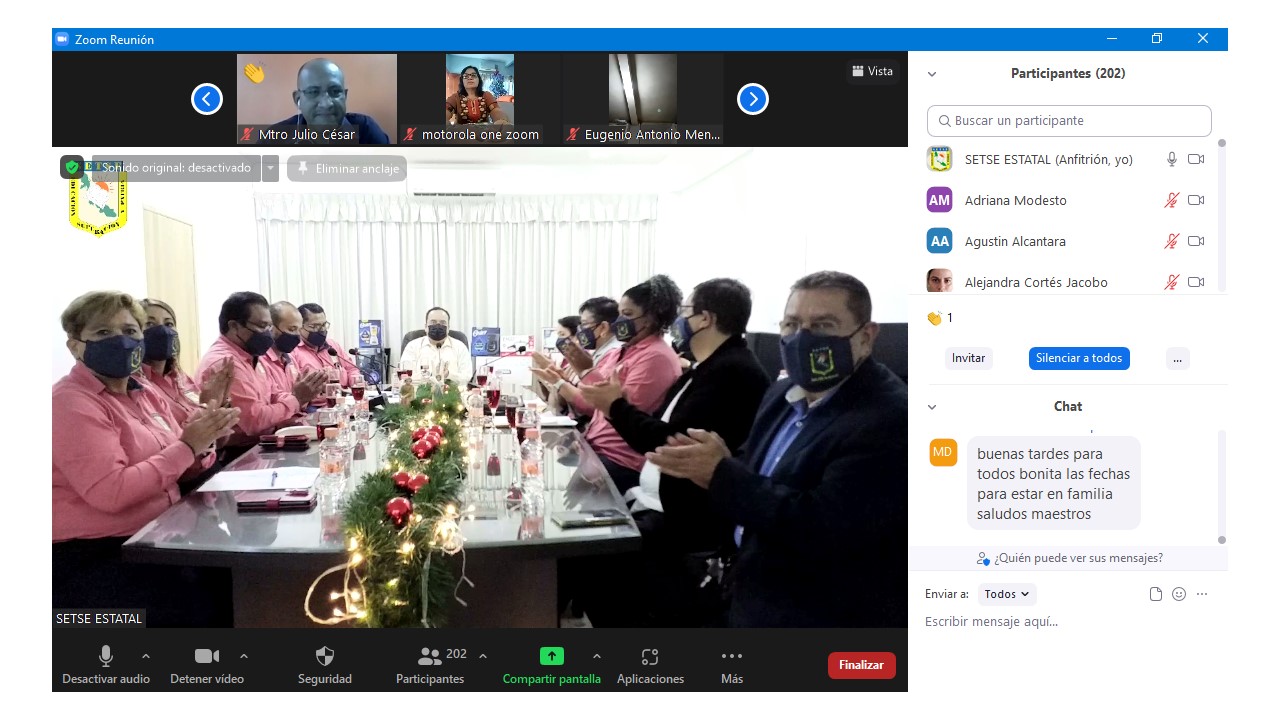The height and width of the screenshot is (720, 1280).
Task: Click the red Finalizar button
Action: 862,665
